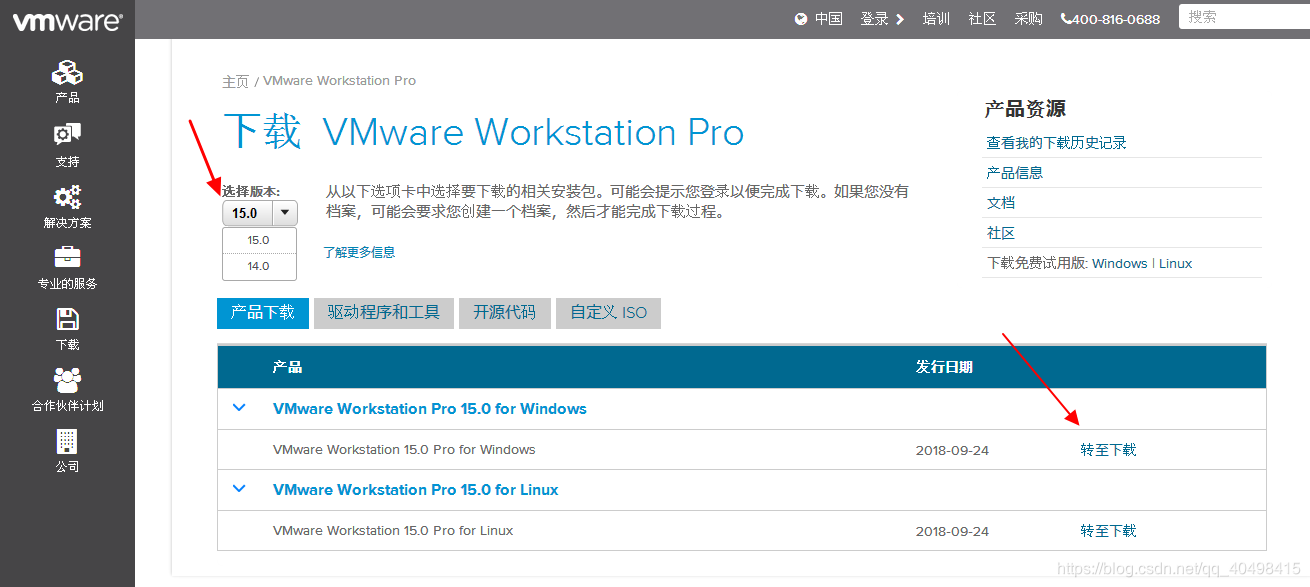This screenshot has height=587, width=1310.
Task: Click VMware Workstation Pro breadcrumb
Action: 339,81
